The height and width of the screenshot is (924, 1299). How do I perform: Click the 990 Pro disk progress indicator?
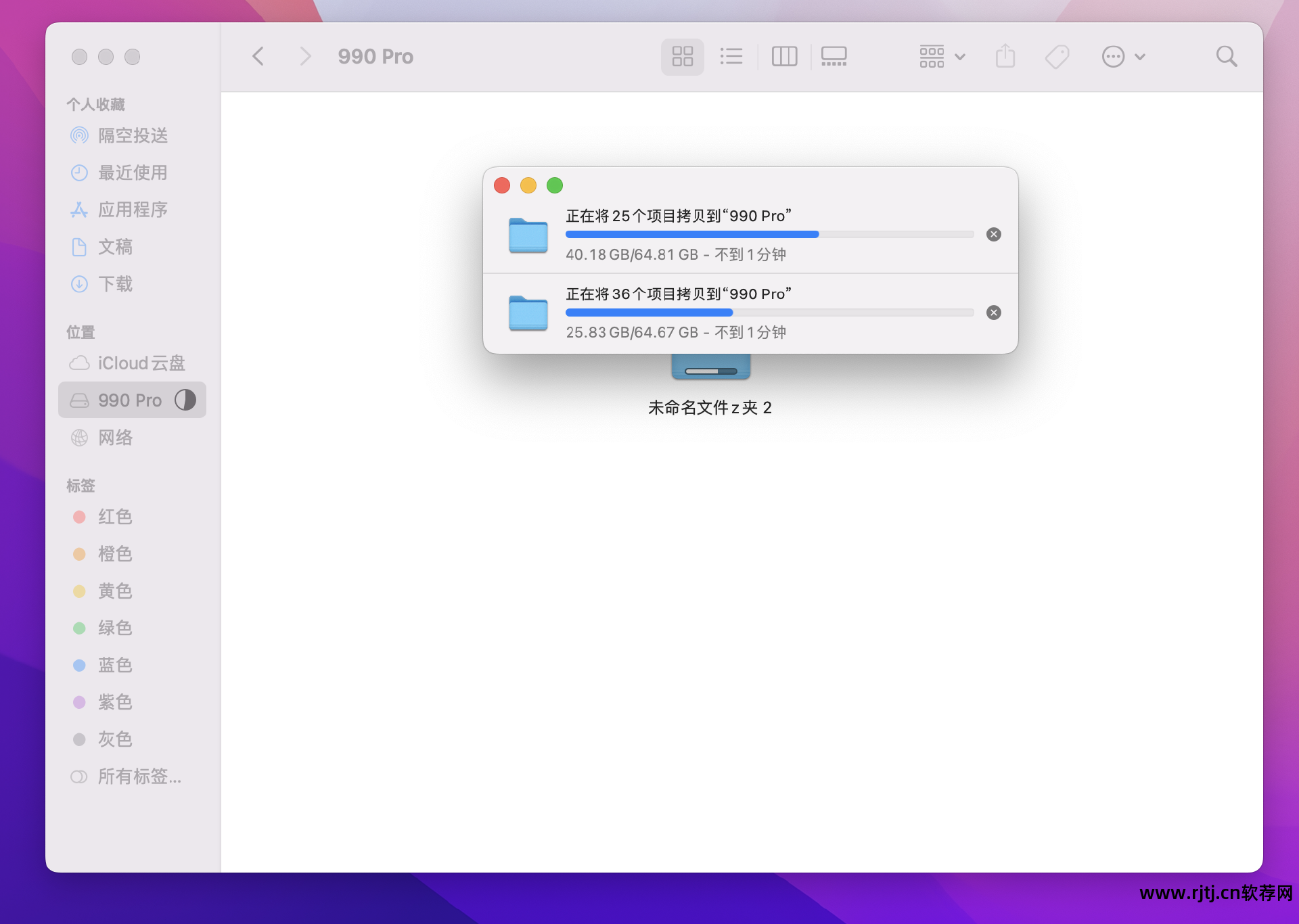185,400
